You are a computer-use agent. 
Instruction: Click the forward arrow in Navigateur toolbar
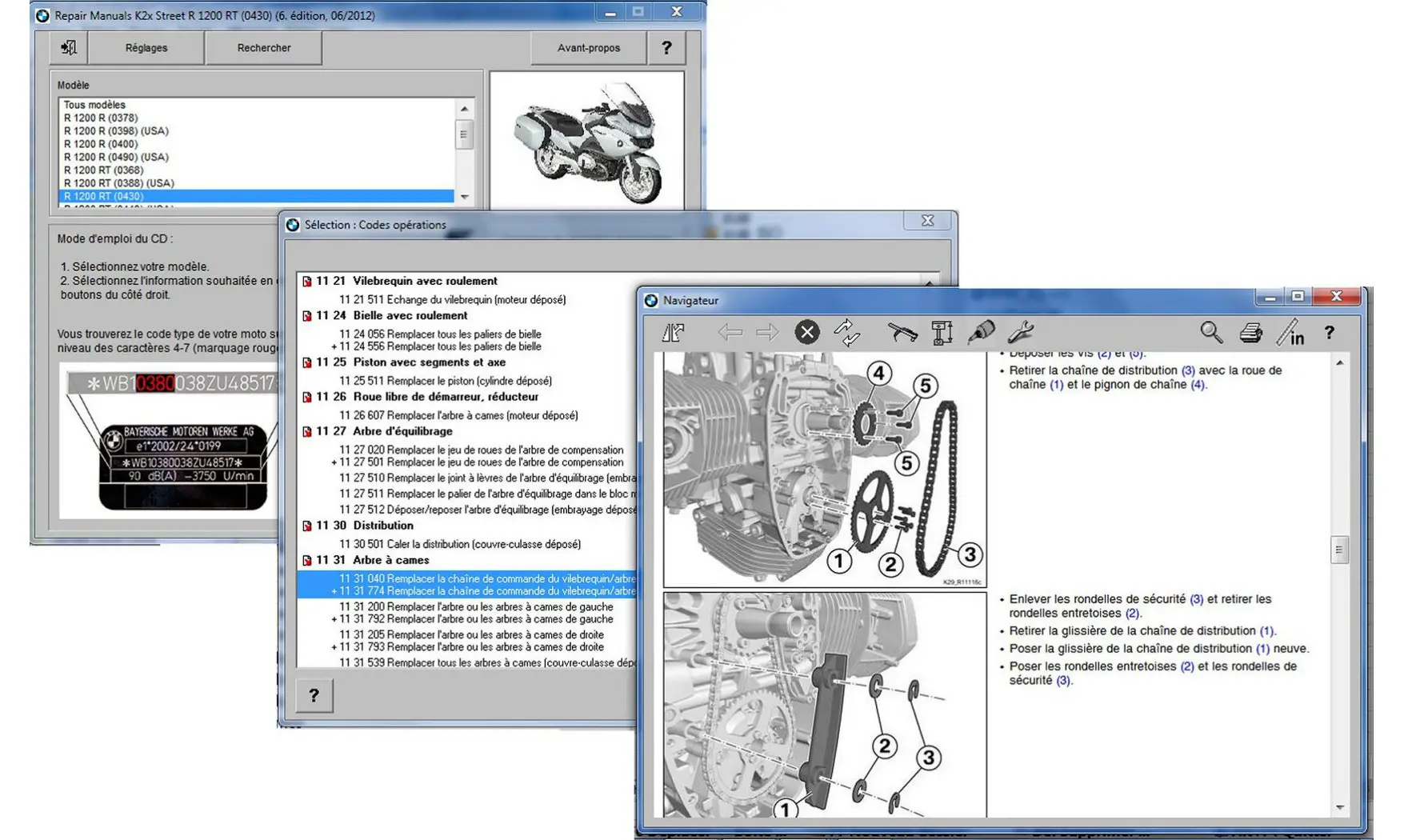766,332
